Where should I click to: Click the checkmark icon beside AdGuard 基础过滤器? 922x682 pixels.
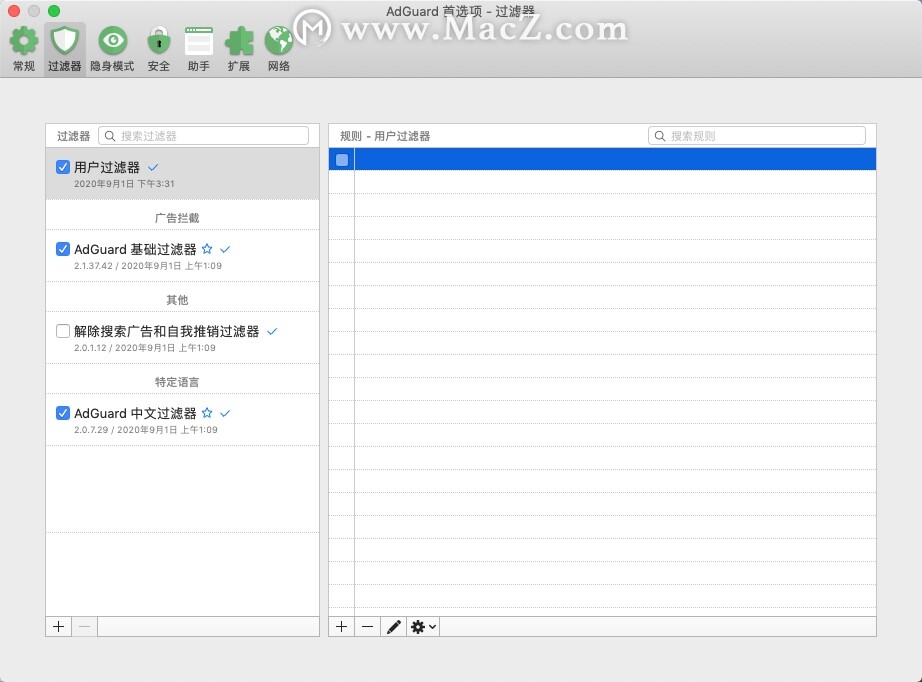(x=225, y=249)
